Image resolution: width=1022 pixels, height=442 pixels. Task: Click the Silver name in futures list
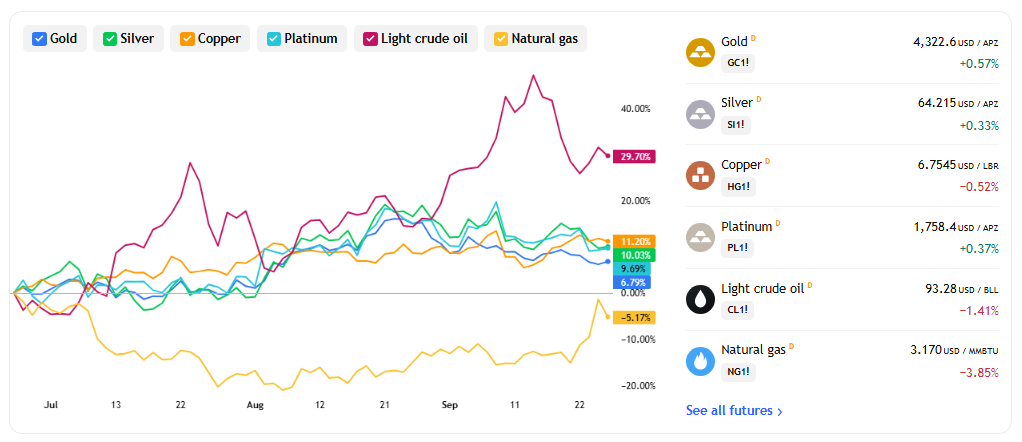[737, 103]
